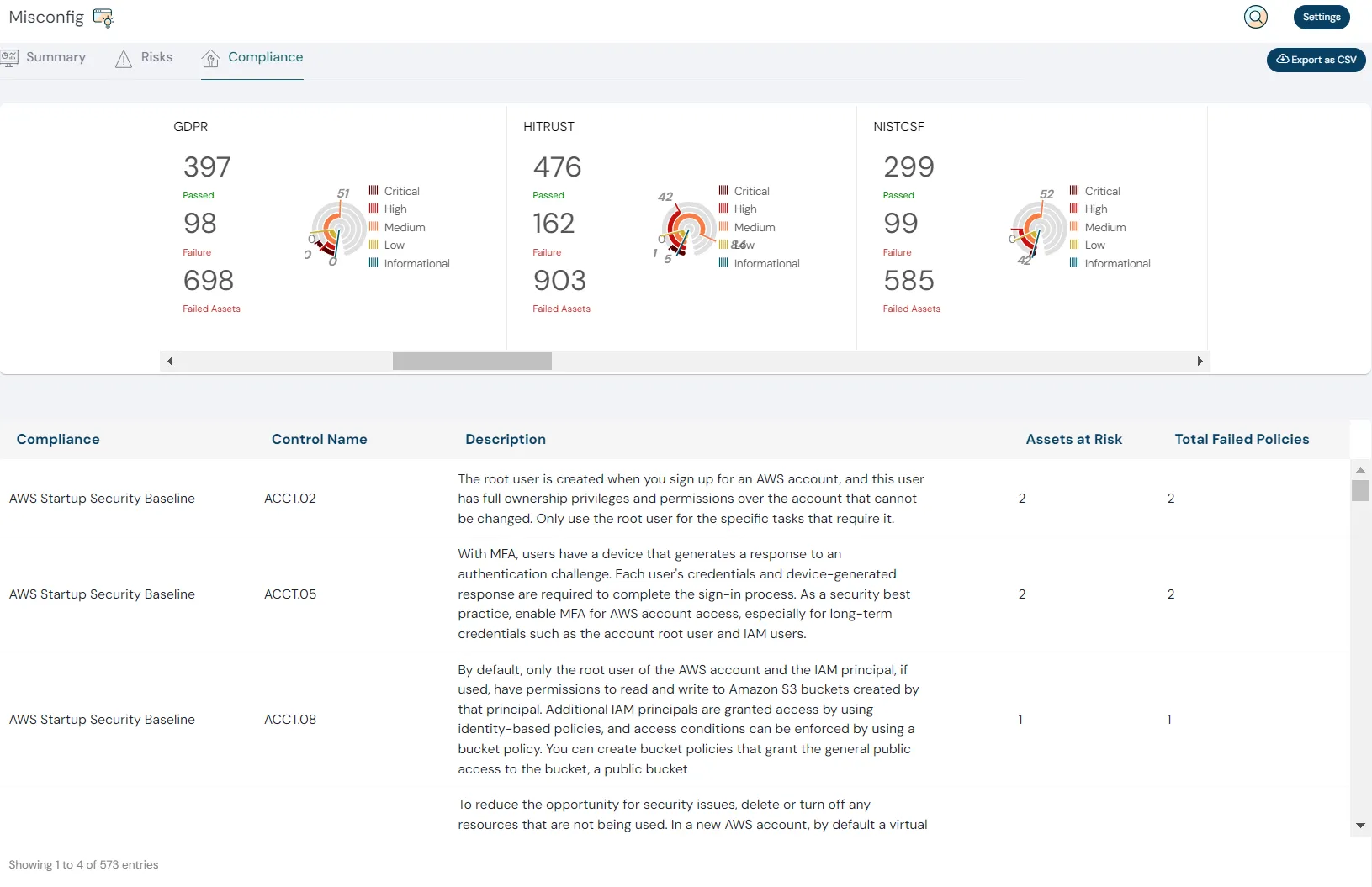
Task: Click the Summary screen icon
Action: [x=11, y=57]
